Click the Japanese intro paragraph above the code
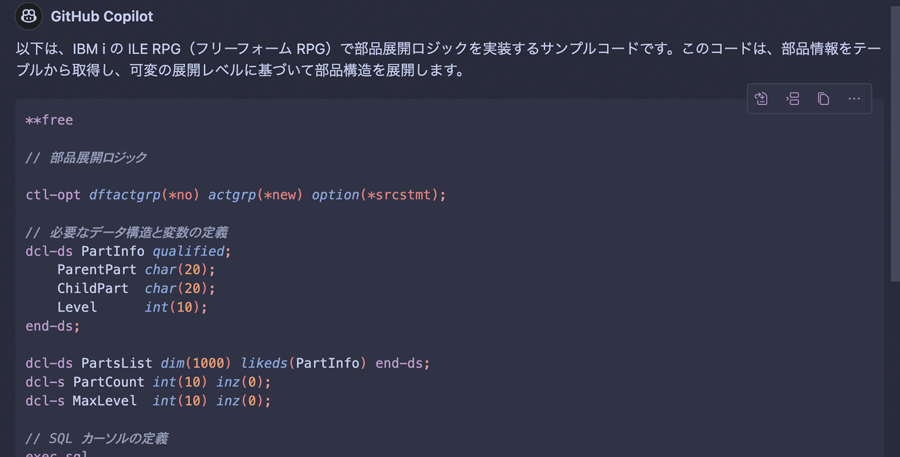This screenshot has height=457, width=900. click(x=449, y=60)
